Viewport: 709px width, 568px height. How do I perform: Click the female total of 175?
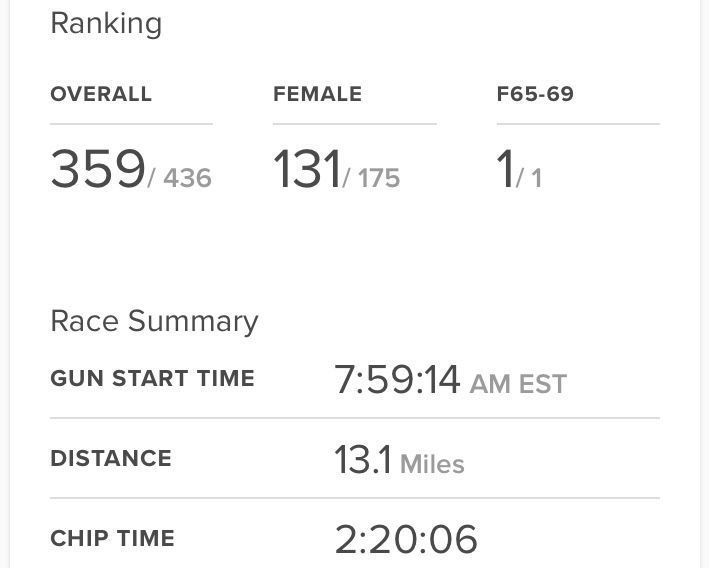tap(374, 178)
